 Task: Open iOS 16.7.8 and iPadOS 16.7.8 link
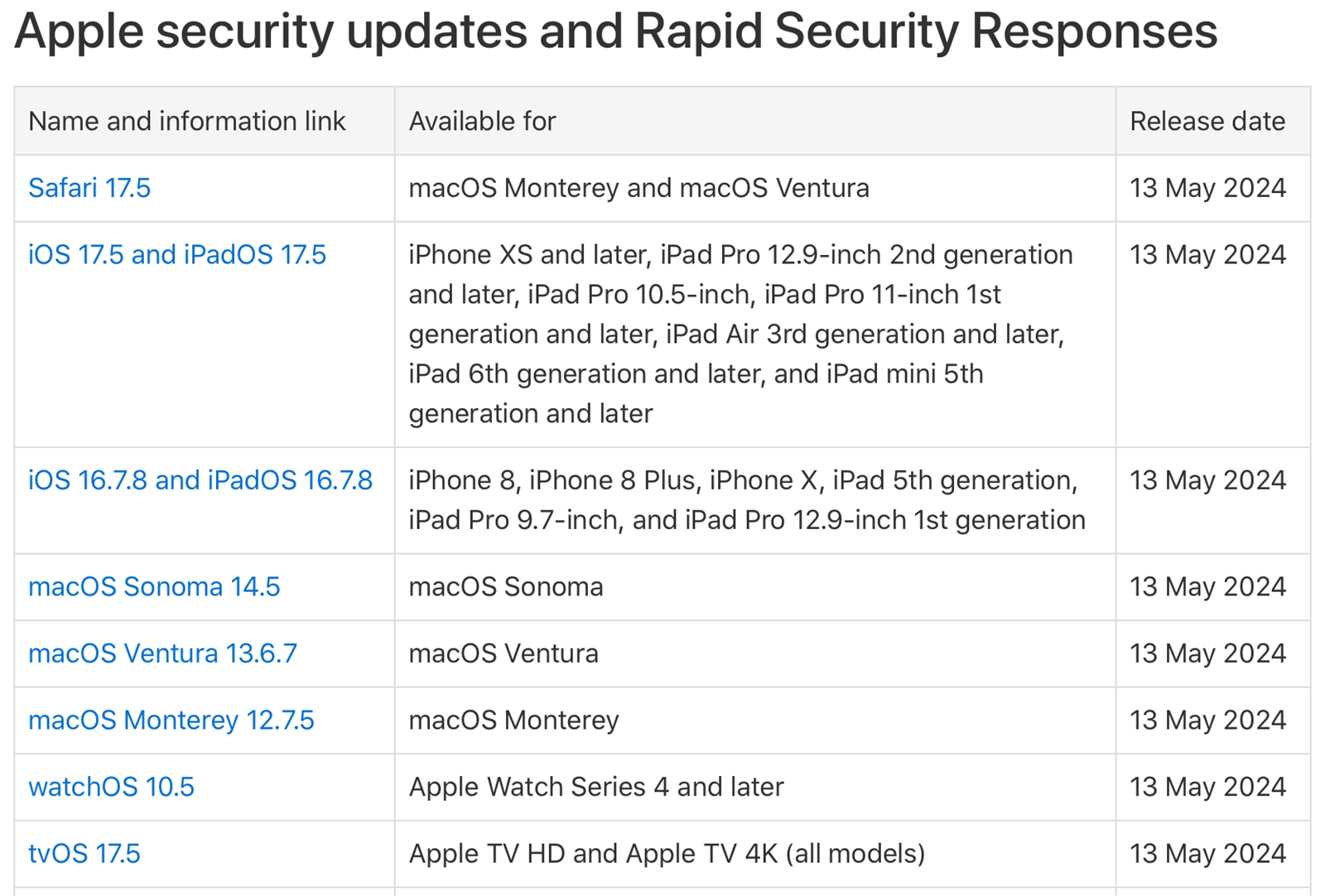click(x=200, y=480)
